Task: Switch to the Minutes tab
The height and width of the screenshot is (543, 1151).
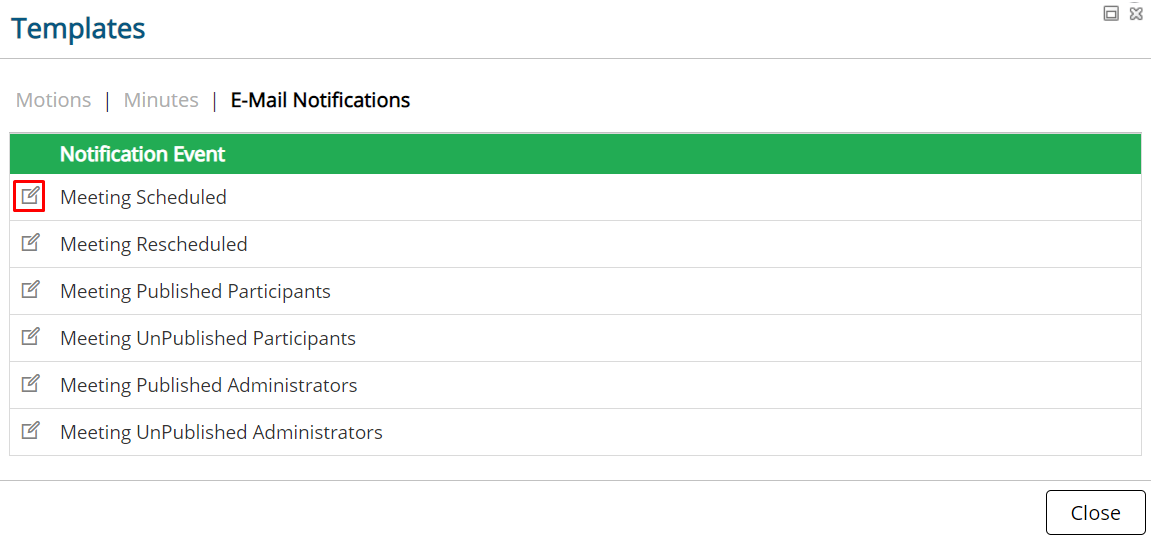Action: click(161, 100)
